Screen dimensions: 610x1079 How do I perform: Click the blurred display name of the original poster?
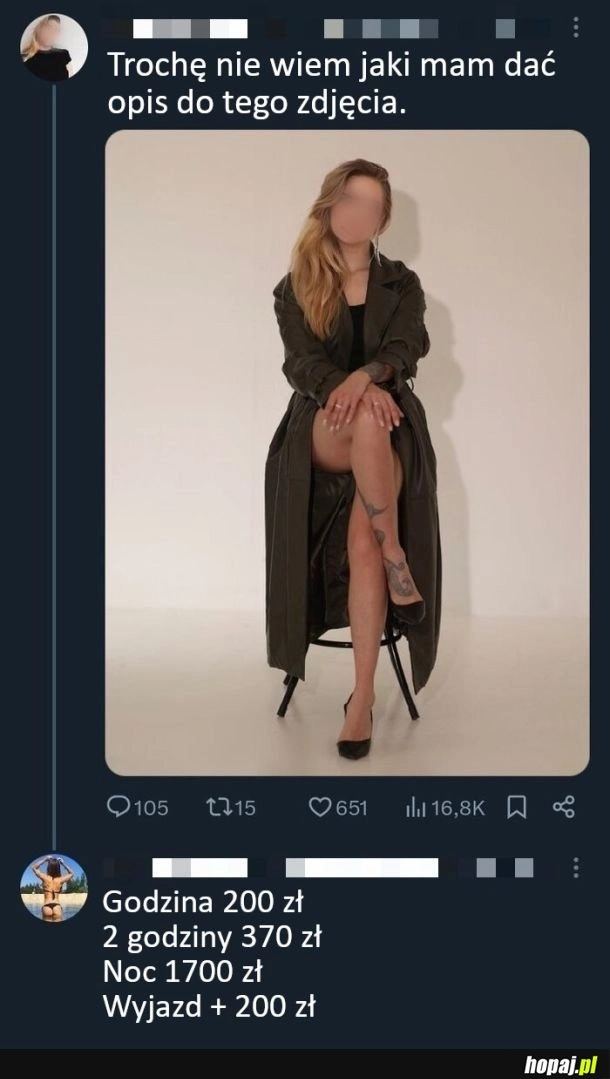[x=190, y=28]
